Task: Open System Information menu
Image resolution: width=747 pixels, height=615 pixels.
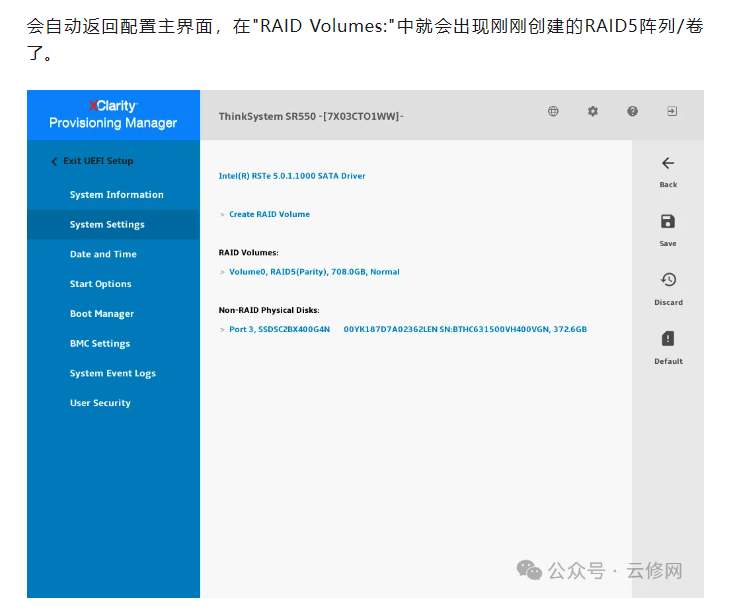Action: pyautogui.click(x=116, y=194)
